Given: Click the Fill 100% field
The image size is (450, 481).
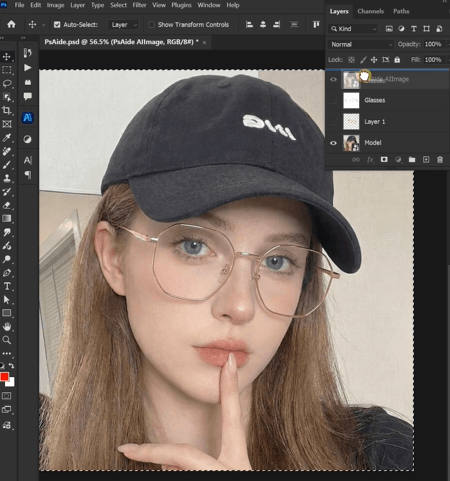Looking at the screenshot, I should [x=433, y=60].
